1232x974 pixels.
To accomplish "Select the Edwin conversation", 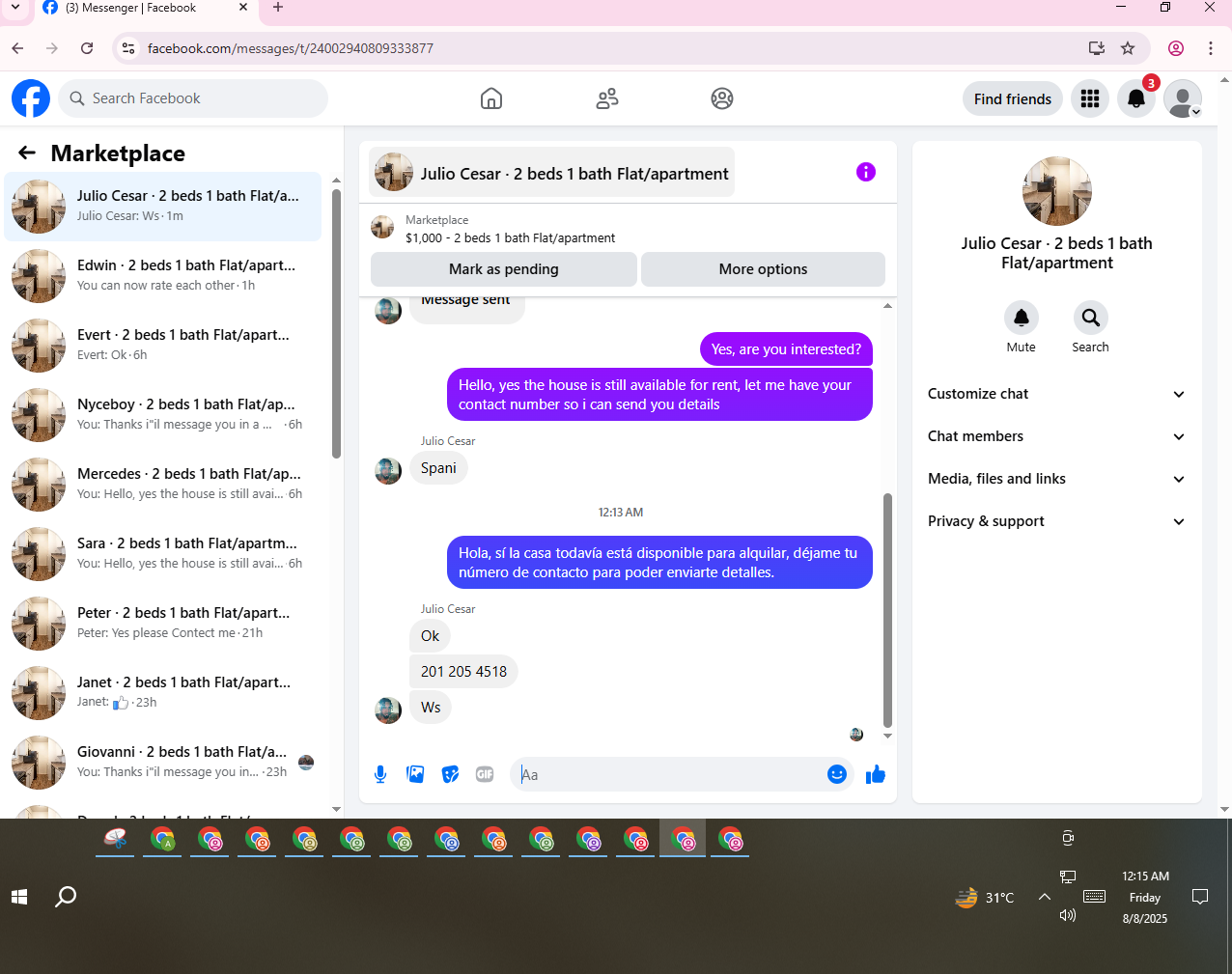I will pos(163,276).
